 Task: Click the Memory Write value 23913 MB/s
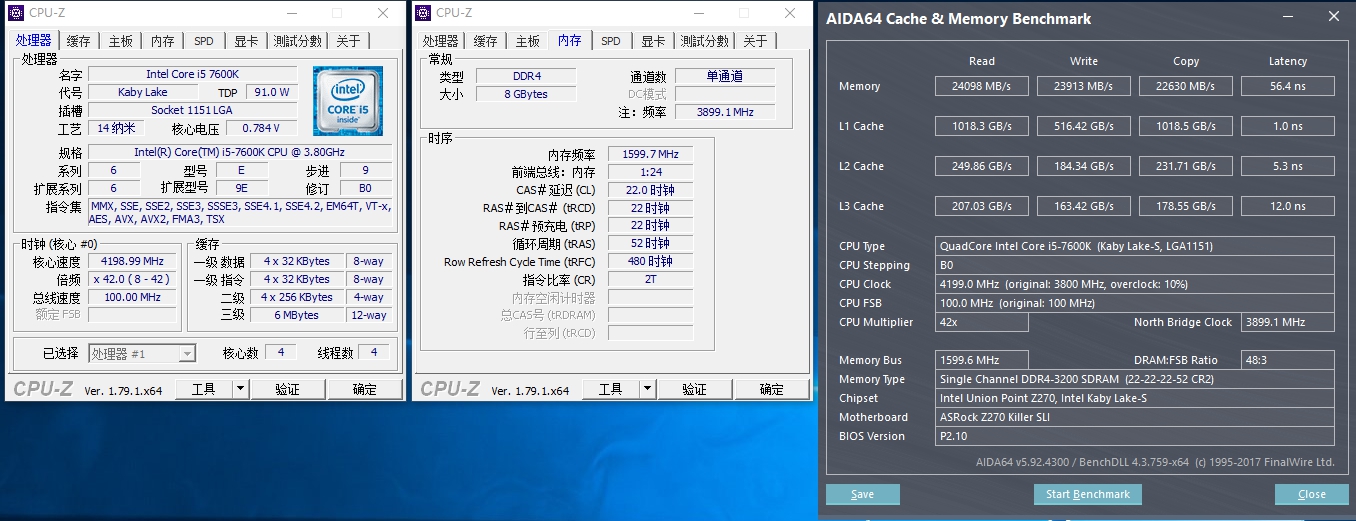click(1083, 86)
